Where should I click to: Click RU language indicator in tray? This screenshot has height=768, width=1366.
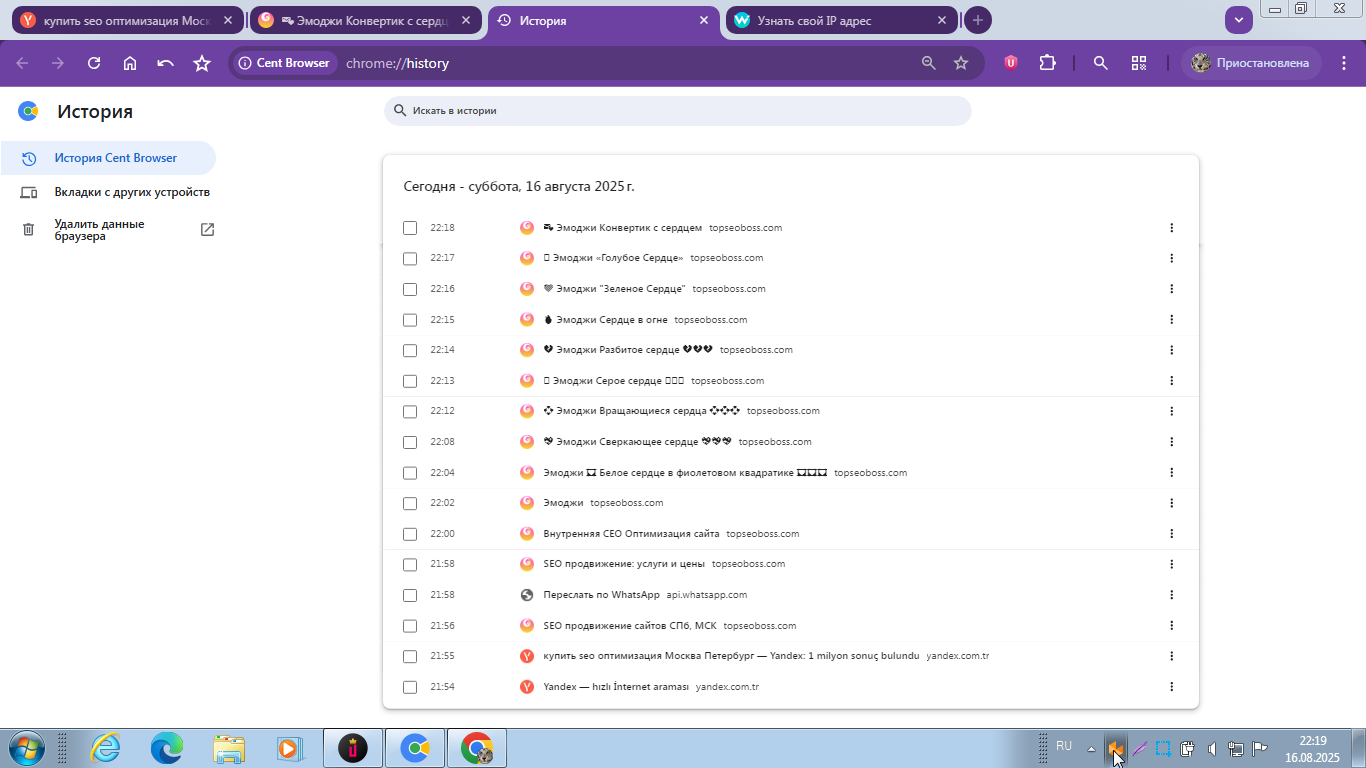click(1064, 747)
